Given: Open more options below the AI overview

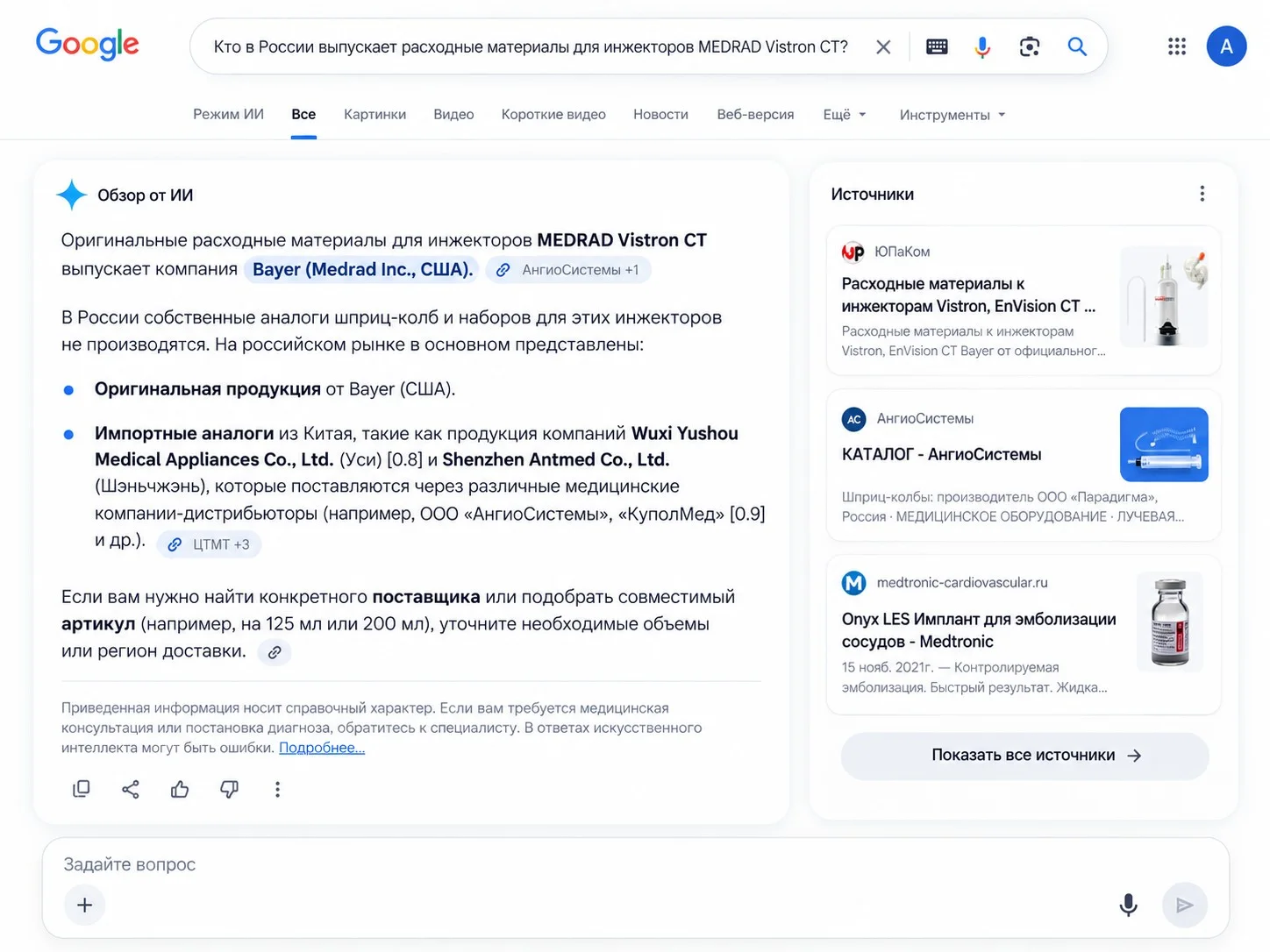Looking at the screenshot, I should (x=277, y=789).
